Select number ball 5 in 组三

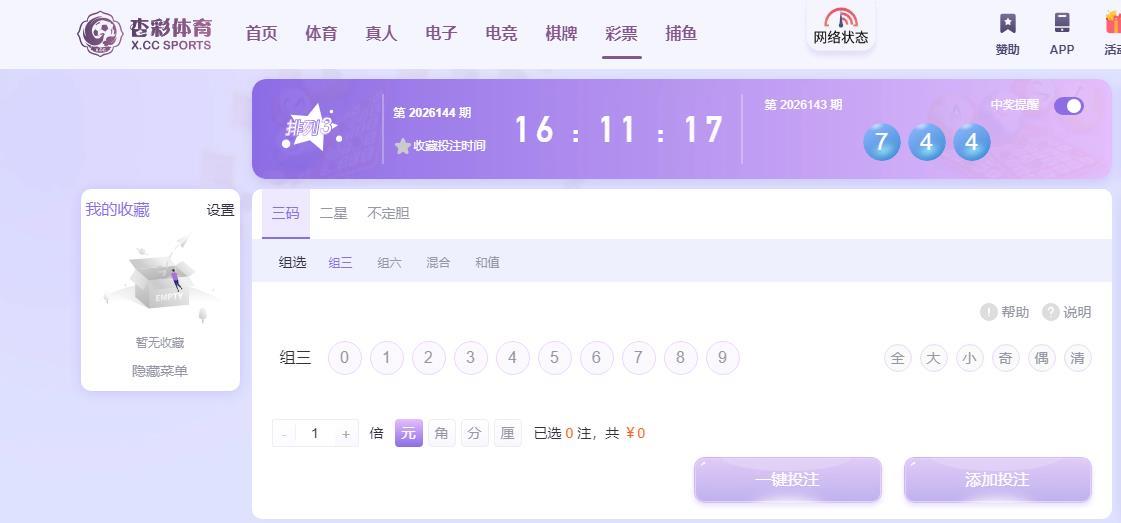tap(555, 358)
